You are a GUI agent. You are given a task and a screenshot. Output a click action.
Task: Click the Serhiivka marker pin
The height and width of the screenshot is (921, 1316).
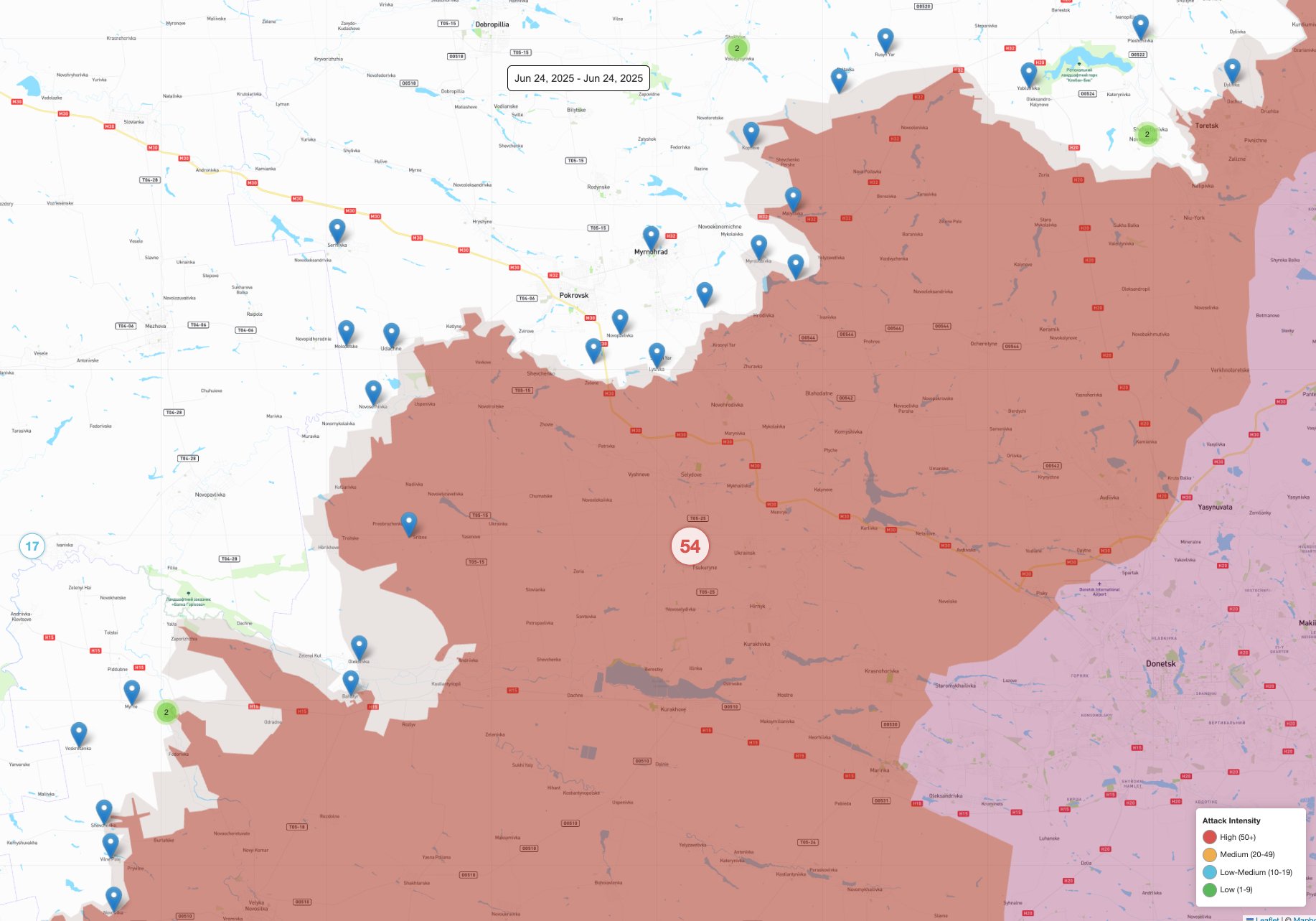click(337, 231)
